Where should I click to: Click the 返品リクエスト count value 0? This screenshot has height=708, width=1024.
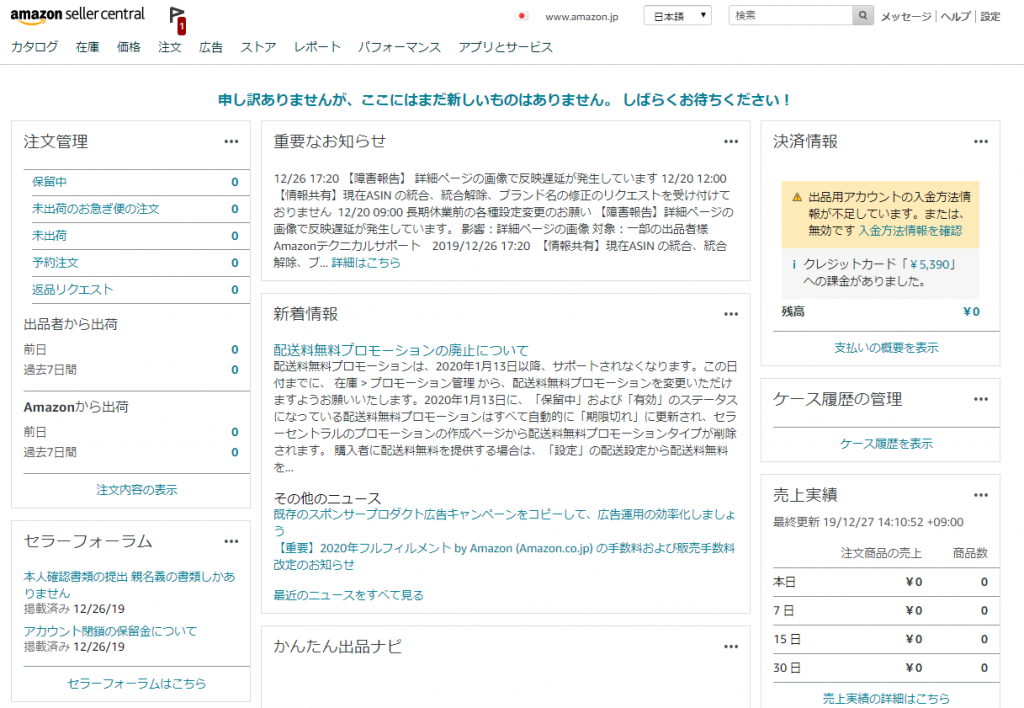(235, 289)
